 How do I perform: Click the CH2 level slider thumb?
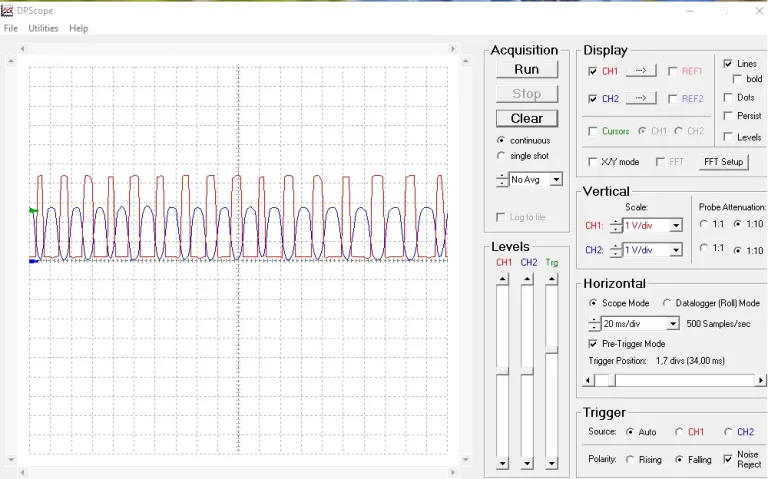pyautogui.click(x=527, y=371)
